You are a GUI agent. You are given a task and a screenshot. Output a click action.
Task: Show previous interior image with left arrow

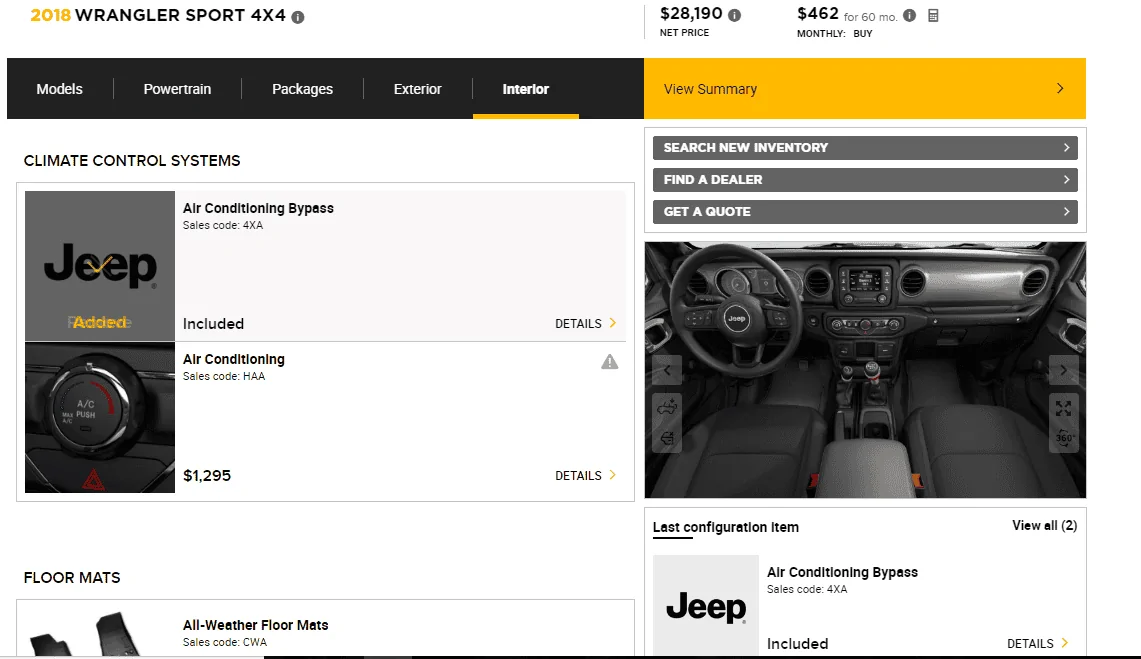pyautogui.click(x=667, y=370)
